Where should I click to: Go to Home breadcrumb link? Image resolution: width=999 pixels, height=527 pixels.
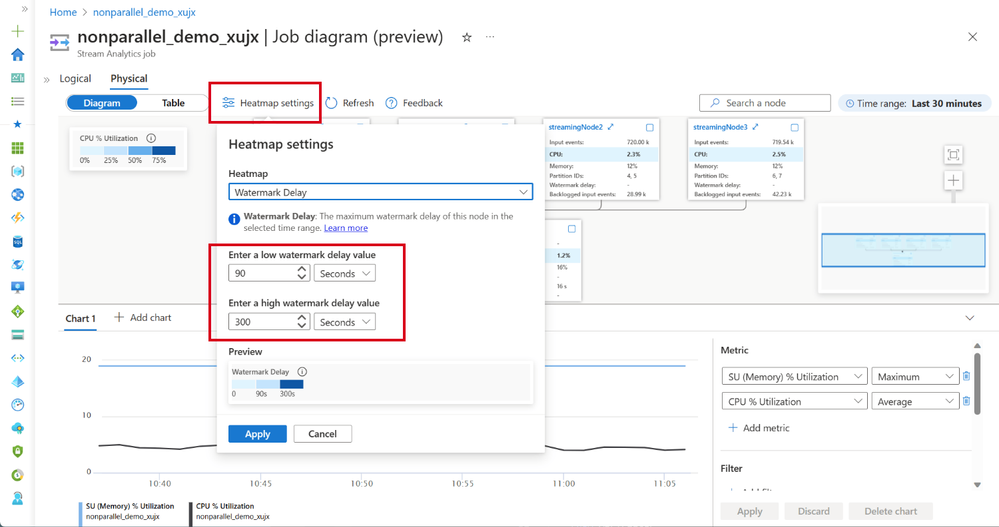[x=63, y=12]
